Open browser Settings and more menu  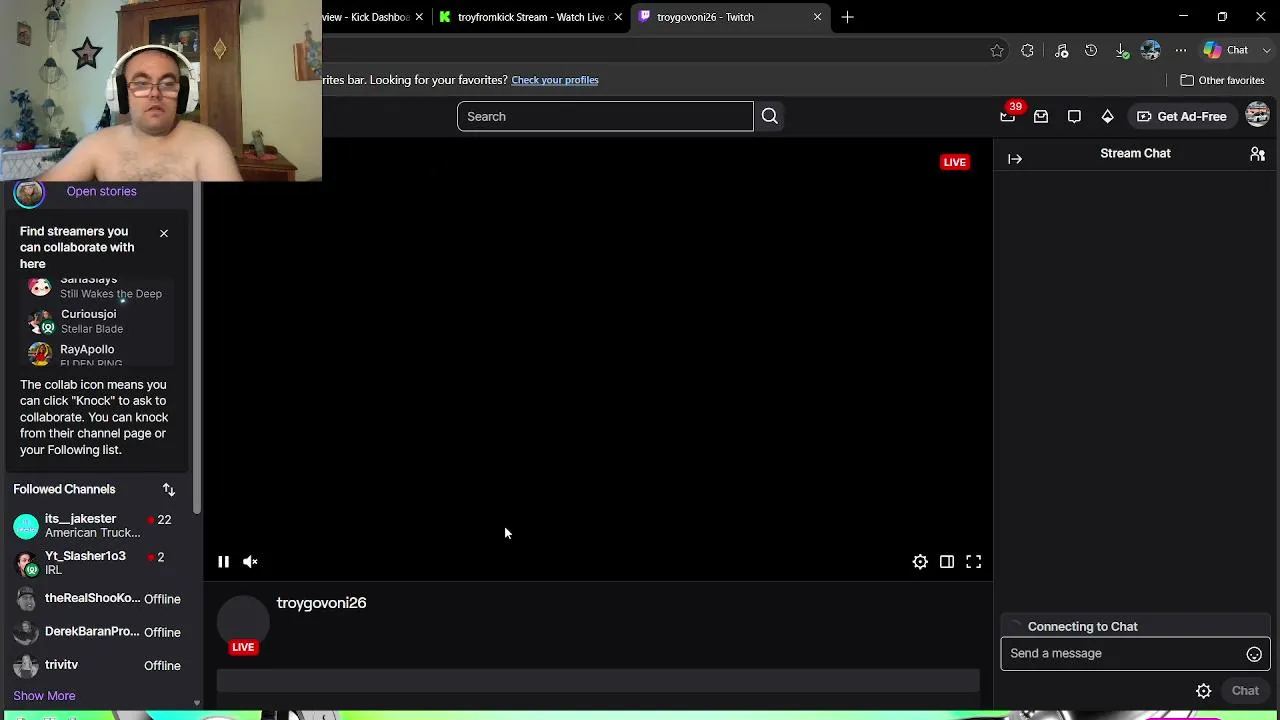(x=1181, y=51)
